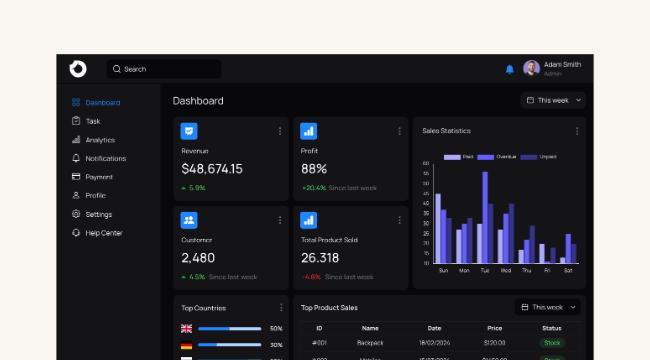Viewport: 650px width, 360px height.
Task: Click the United Kingdom flag icon
Action: [187, 328]
